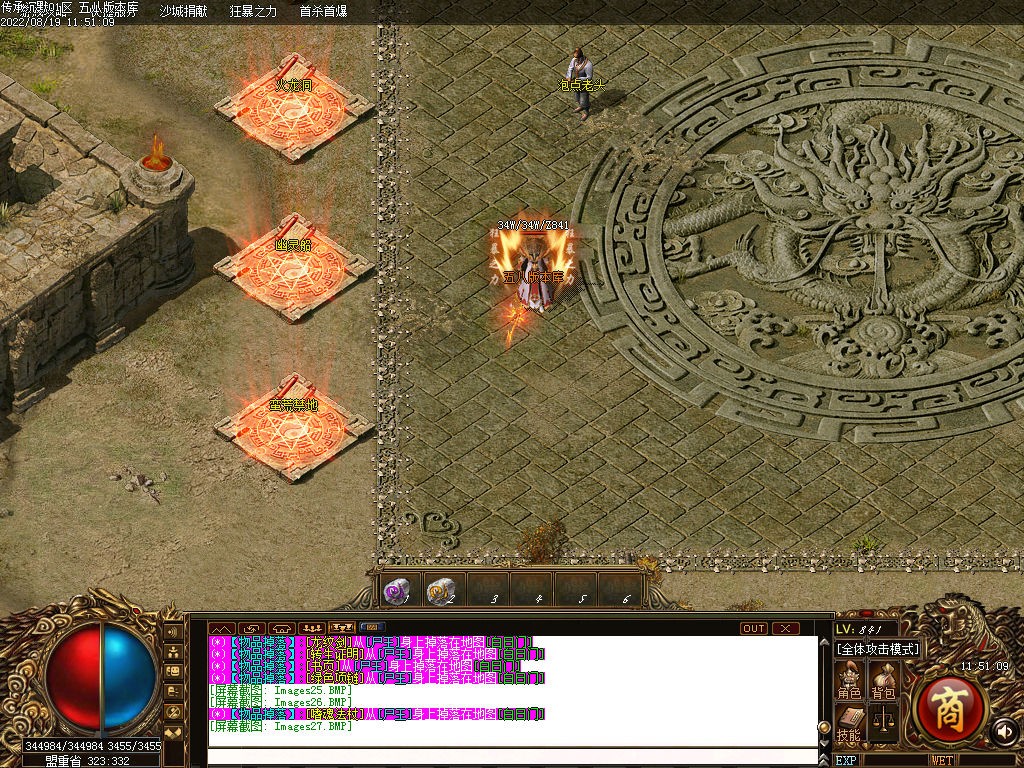Click the crossed-circle block icon beside the orb
This screenshot has height=768, width=1024.
(x=174, y=711)
